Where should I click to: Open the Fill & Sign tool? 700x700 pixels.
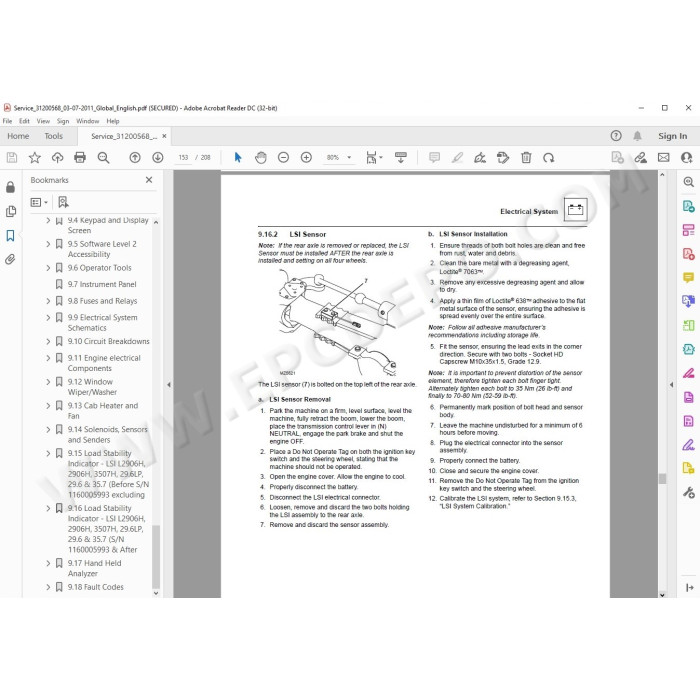[688, 445]
